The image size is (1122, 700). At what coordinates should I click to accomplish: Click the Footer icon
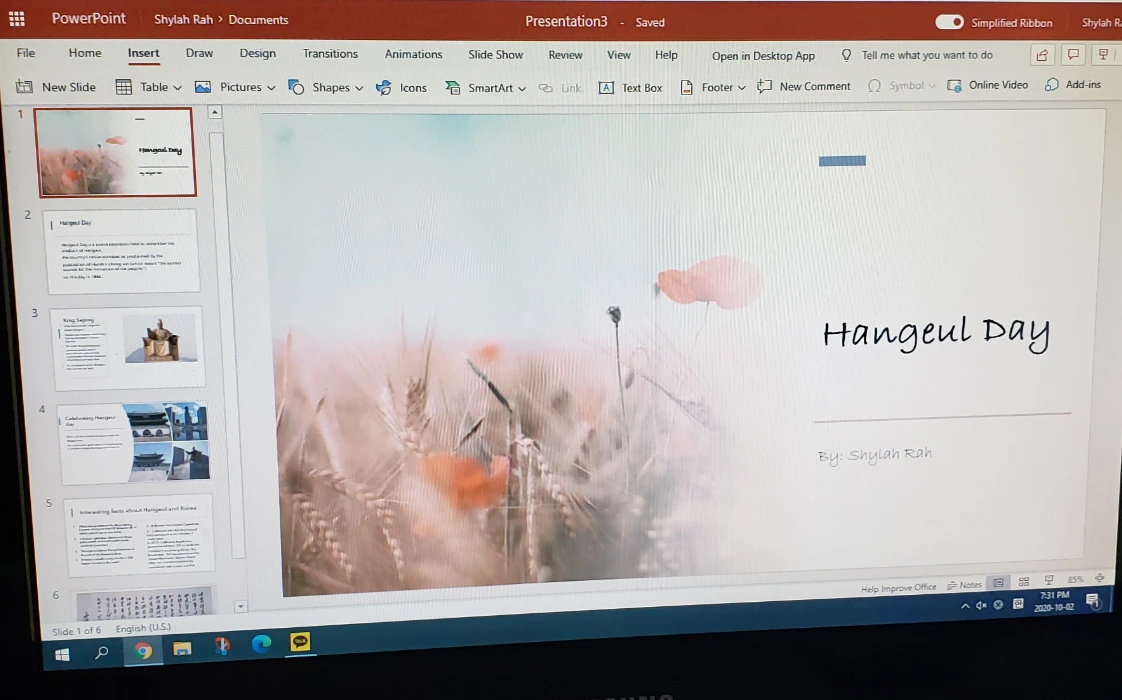[x=686, y=87]
